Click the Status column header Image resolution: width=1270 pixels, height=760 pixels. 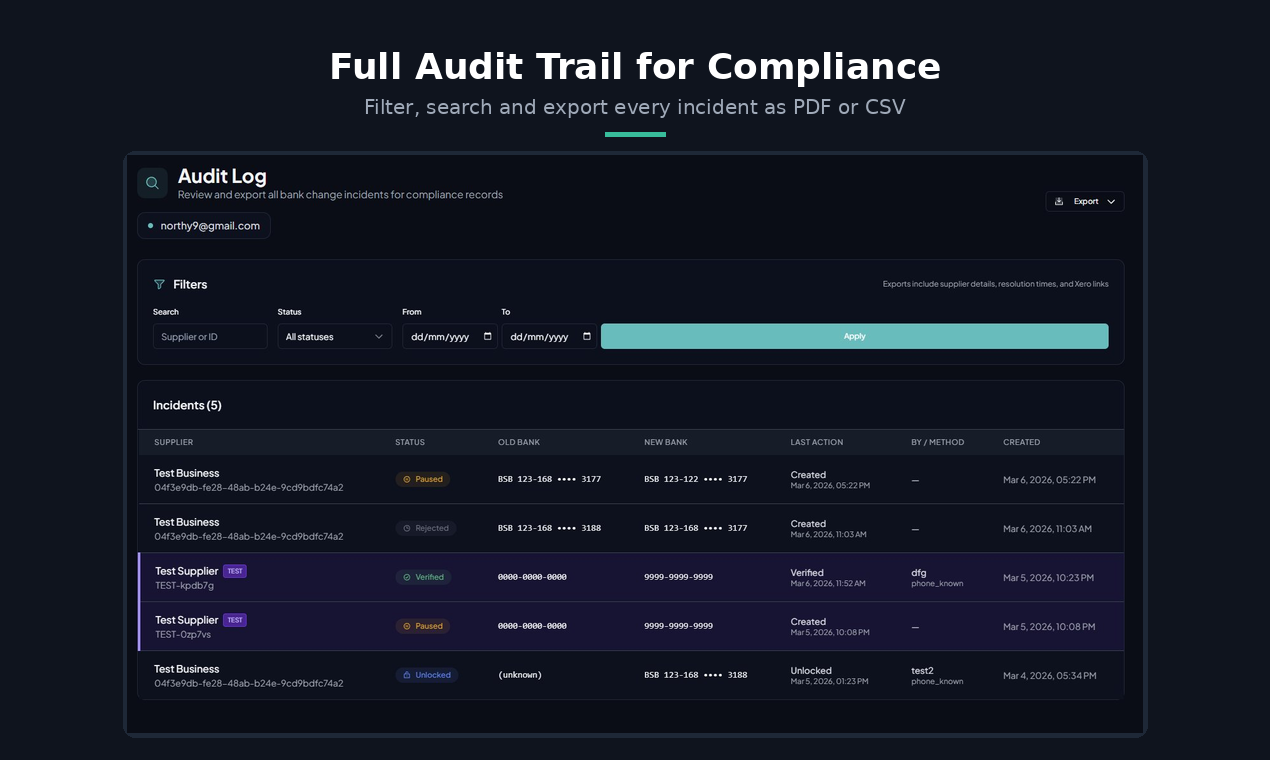(x=410, y=442)
